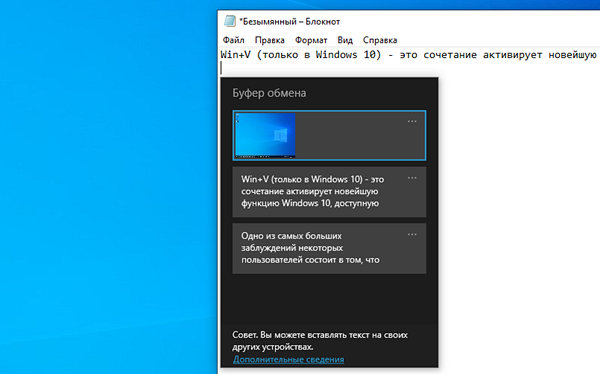Open options for the Win+V clipboard entry
The height and width of the screenshot is (374, 600).
(412, 178)
